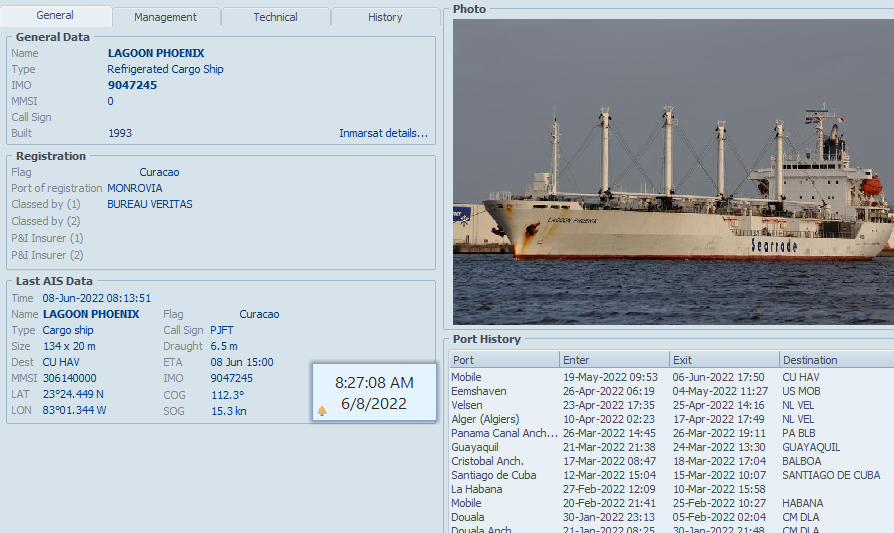Screen dimensions: 894x533
Task: Click the clock overlay showing 8:27:08 AM
Action: click(375, 392)
